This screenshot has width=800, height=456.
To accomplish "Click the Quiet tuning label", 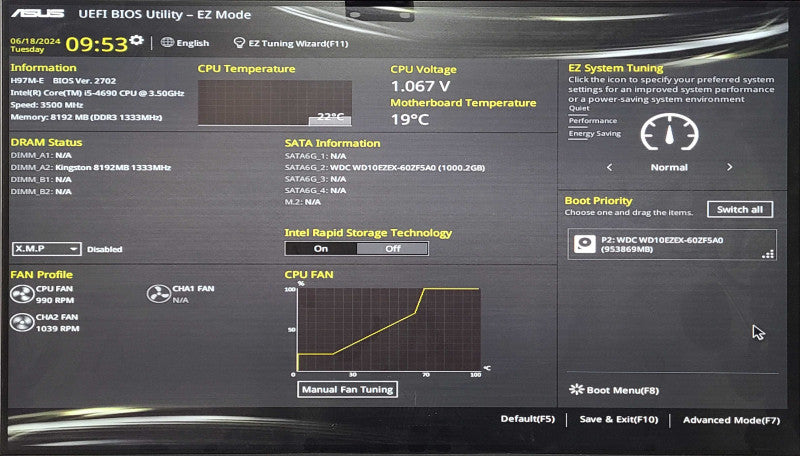I will click(x=579, y=108).
